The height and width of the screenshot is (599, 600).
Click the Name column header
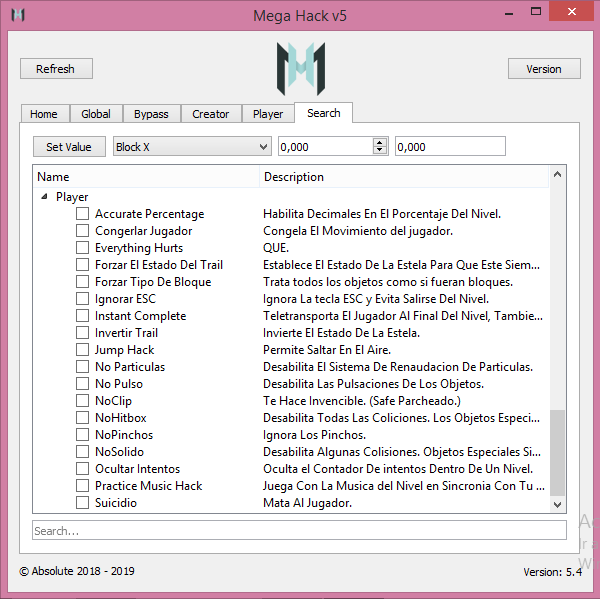coord(147,177)
